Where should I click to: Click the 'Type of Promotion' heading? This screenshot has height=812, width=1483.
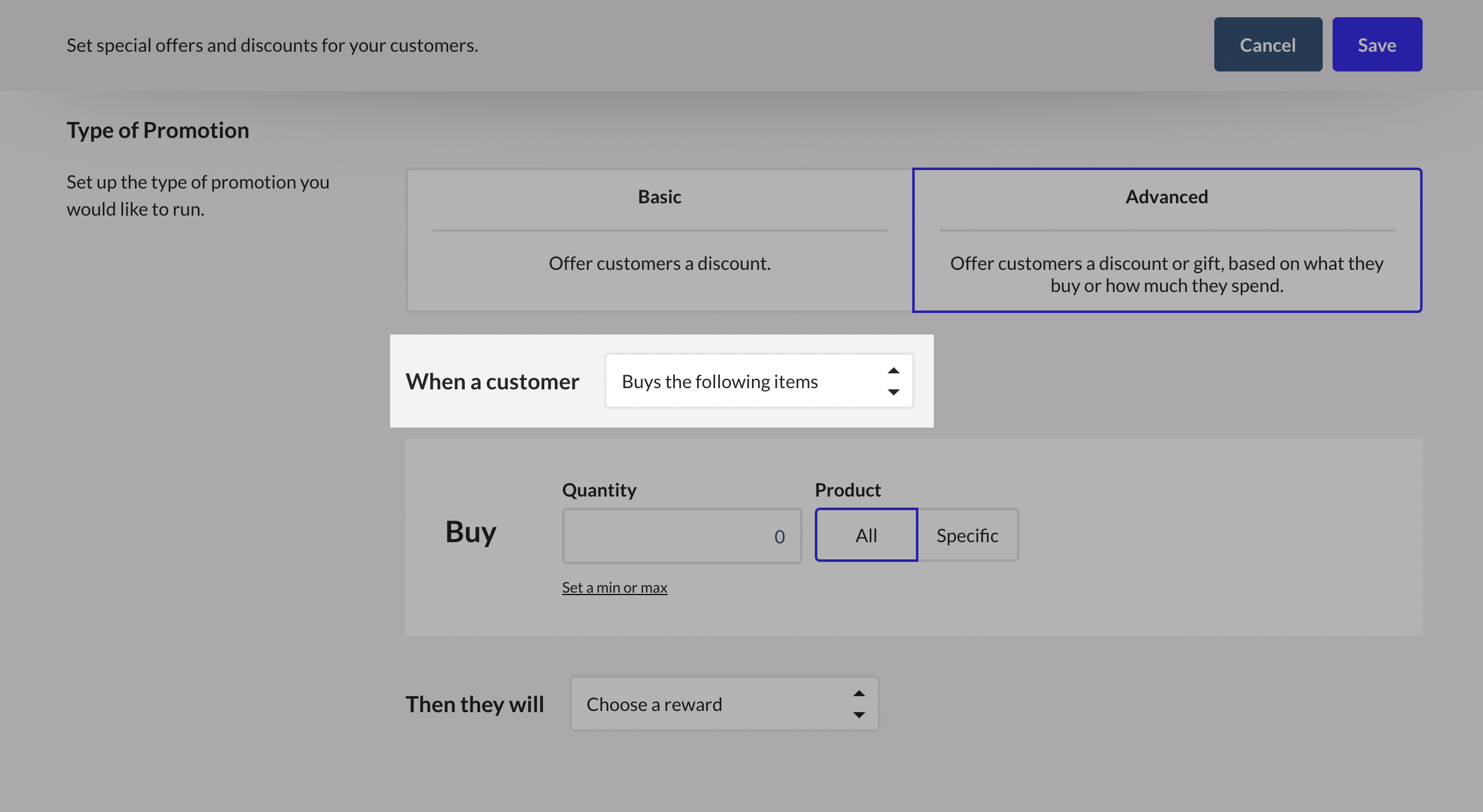point(158,130)
